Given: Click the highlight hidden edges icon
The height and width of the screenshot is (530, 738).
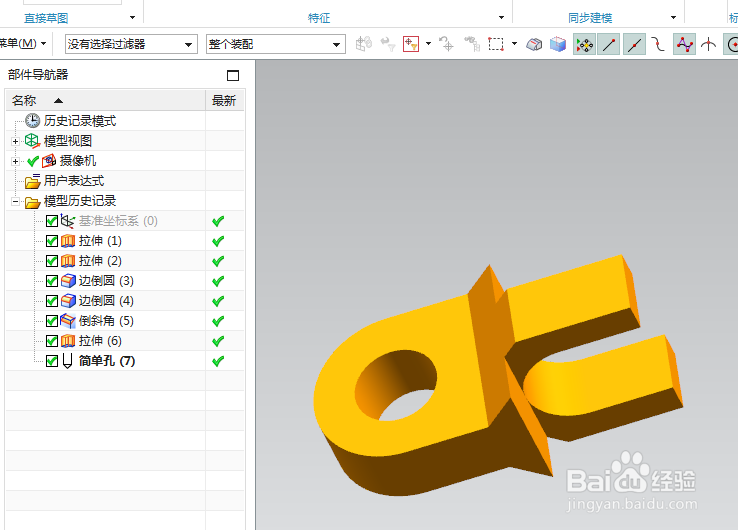Looking at the screenshot, I should (x=534, y=44).
